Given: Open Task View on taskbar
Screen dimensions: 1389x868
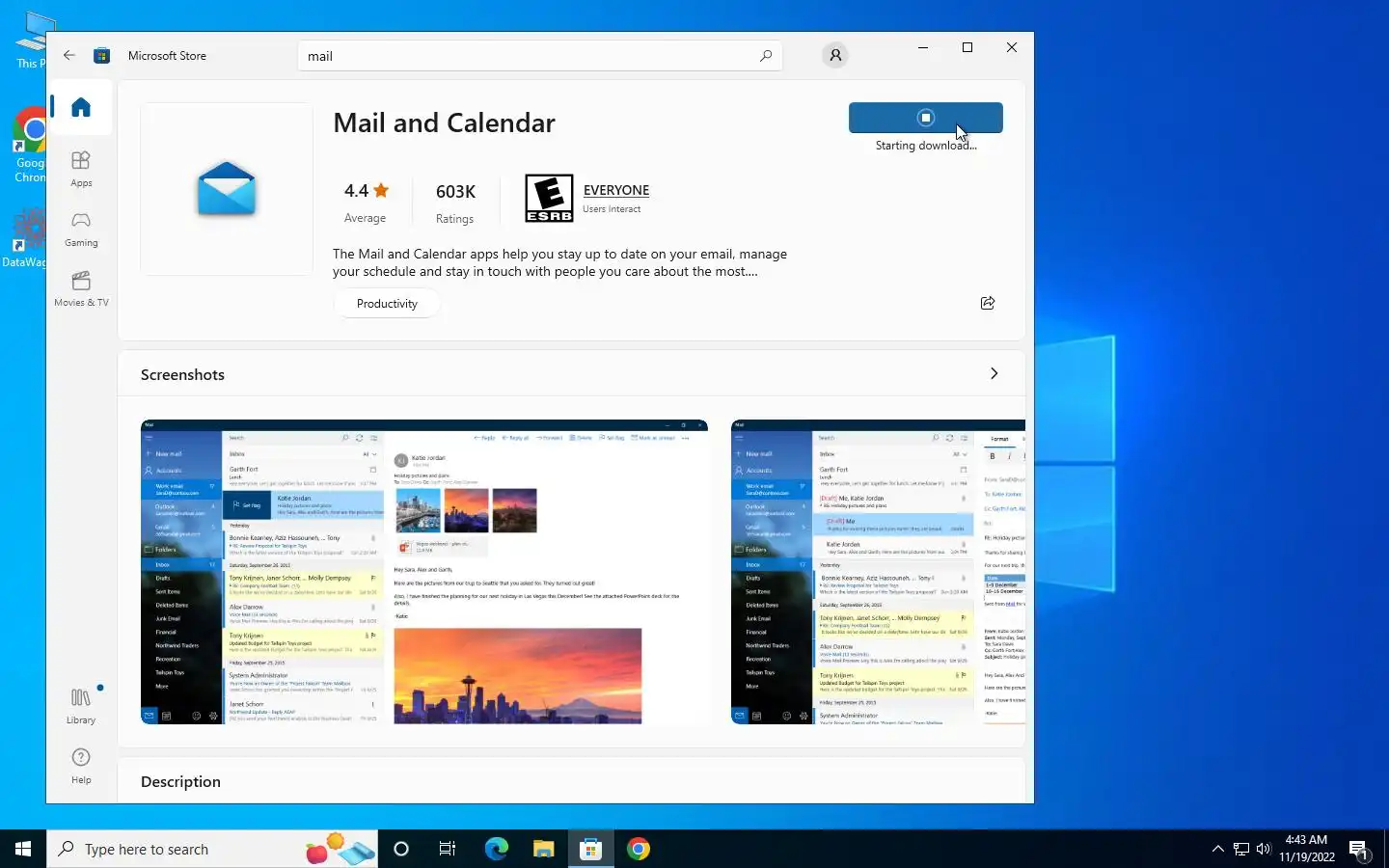Looking at the screenshot, I should pos(448,849).
